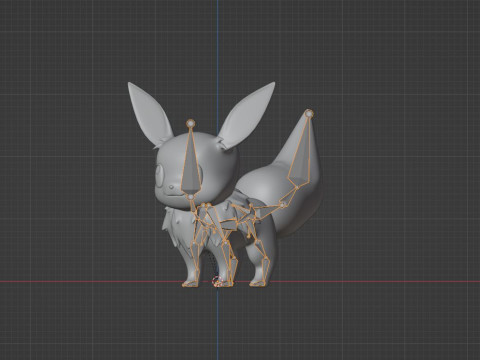The width and height of the screenshot is (480, 360).
Task: Click the character's ear nearest the tail
Action: tap(247, 115)
